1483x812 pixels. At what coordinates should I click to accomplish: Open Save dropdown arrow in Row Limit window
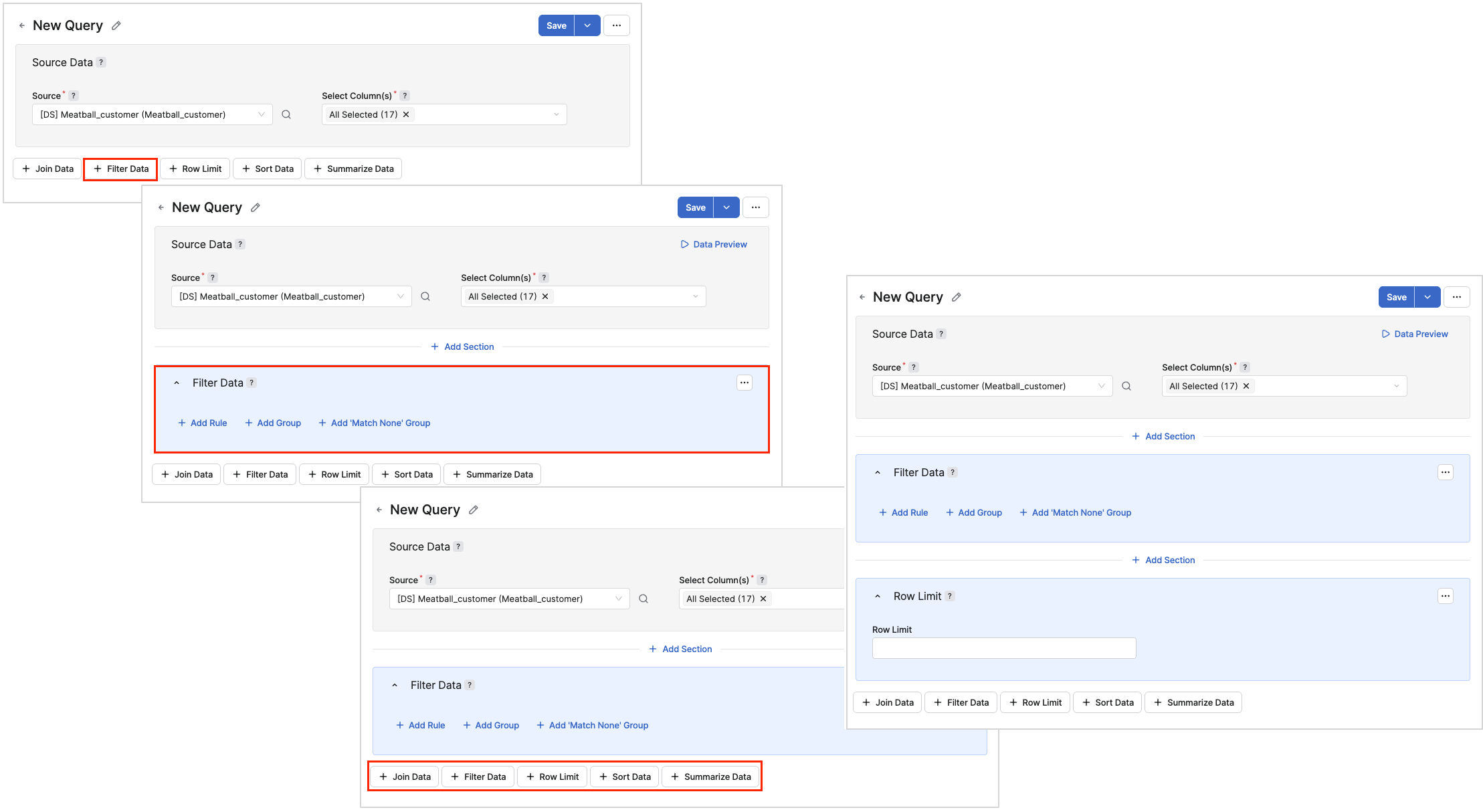pos(1427,297)
